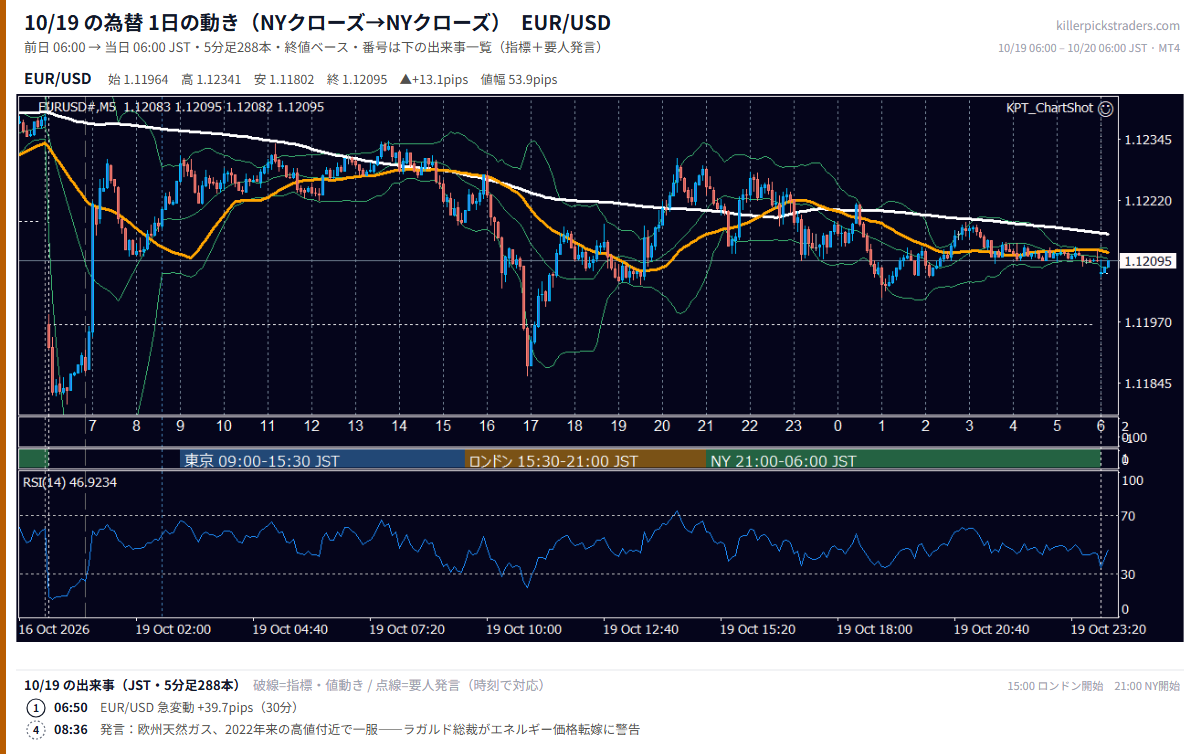
Task: Click the Tokyo 09:00-15:30 JST session bar
Action: tap(322, 461)
